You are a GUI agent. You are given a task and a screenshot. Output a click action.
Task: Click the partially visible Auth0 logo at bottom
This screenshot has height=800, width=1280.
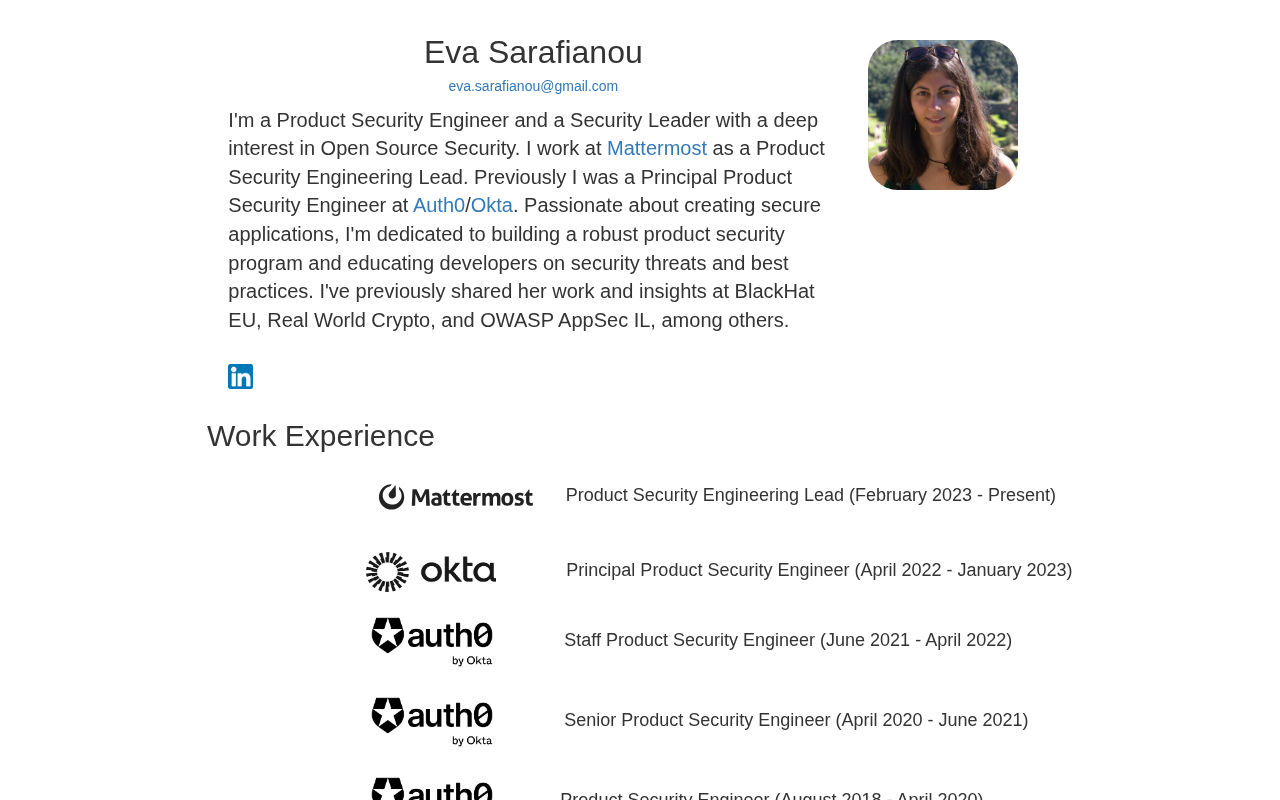pyautogui.click(x=432, y=789)
